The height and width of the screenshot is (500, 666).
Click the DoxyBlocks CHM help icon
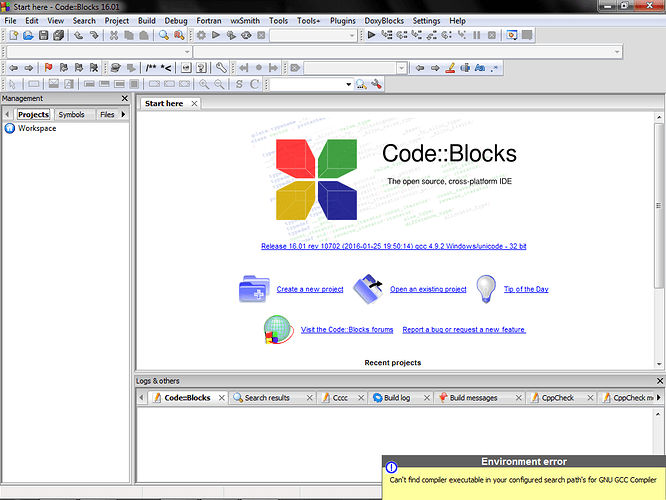coord(201,68)
